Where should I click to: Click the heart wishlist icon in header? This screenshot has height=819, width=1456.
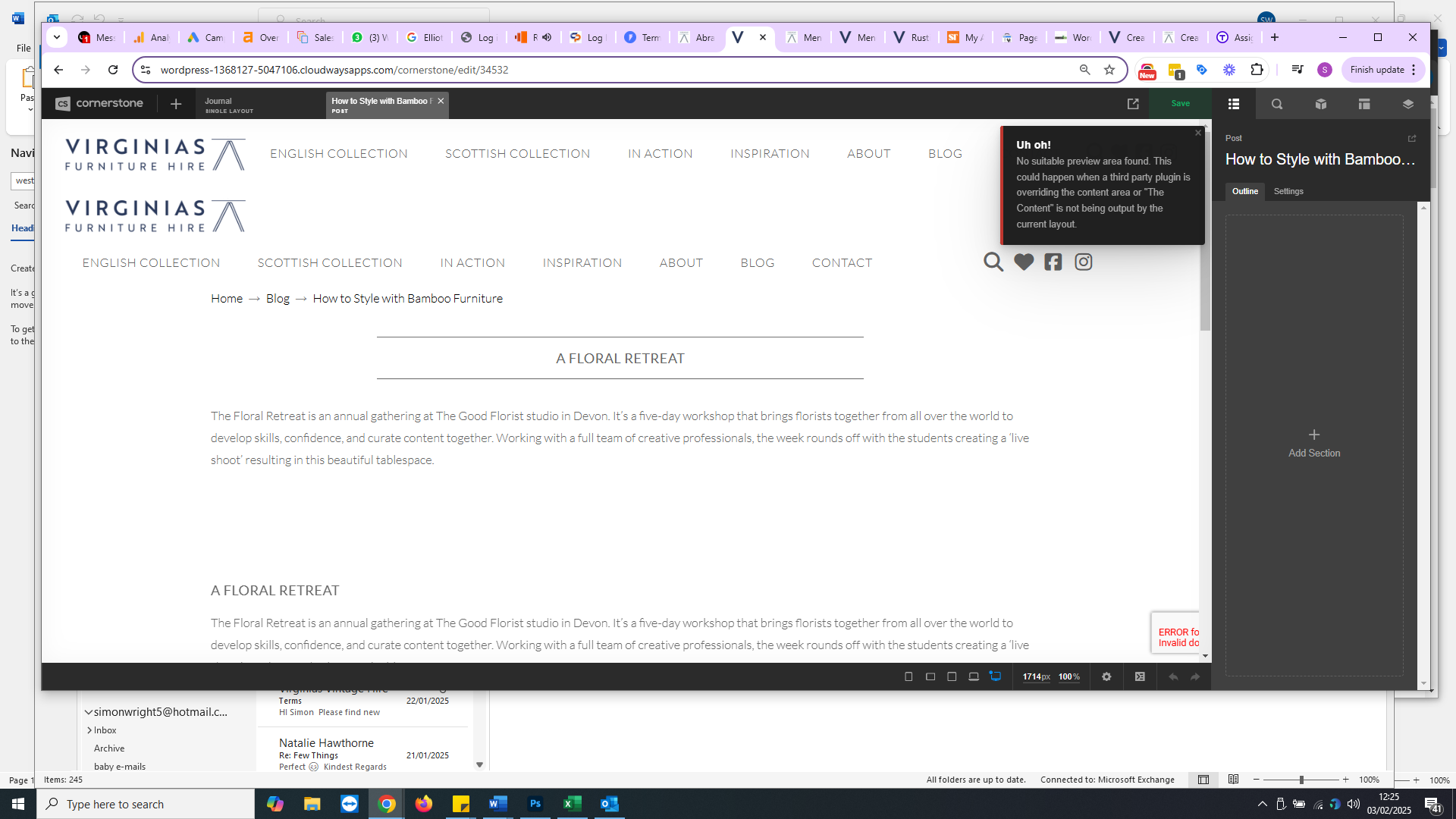(1024, 262)
